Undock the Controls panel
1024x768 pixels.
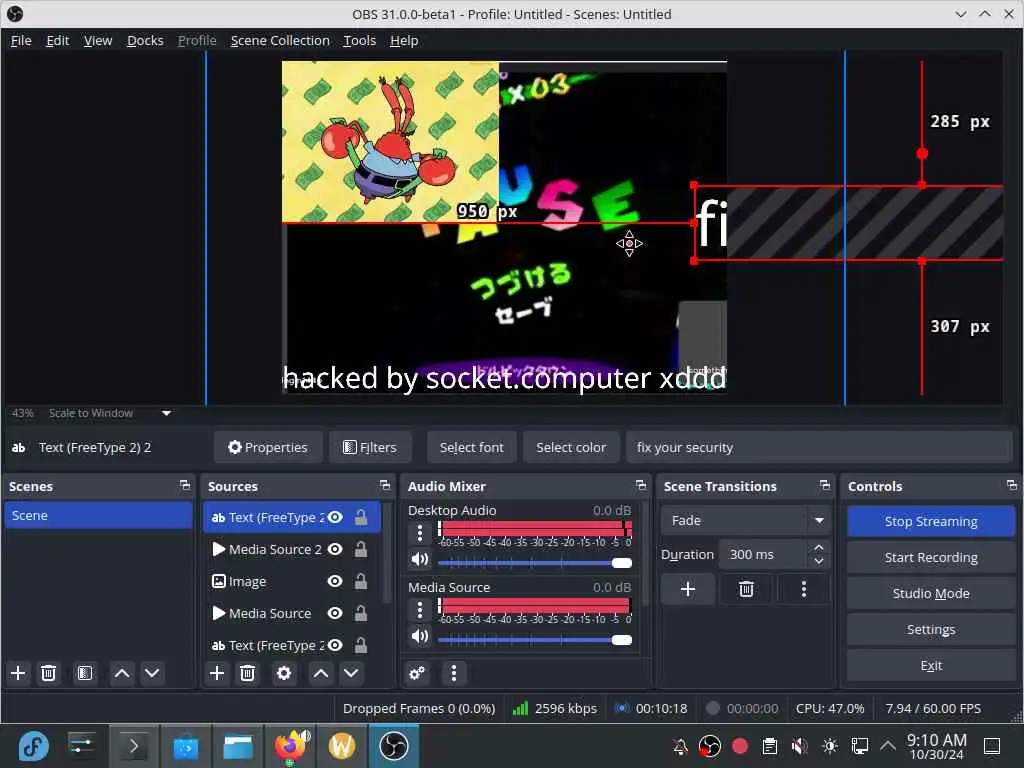tap(1012, 485)
